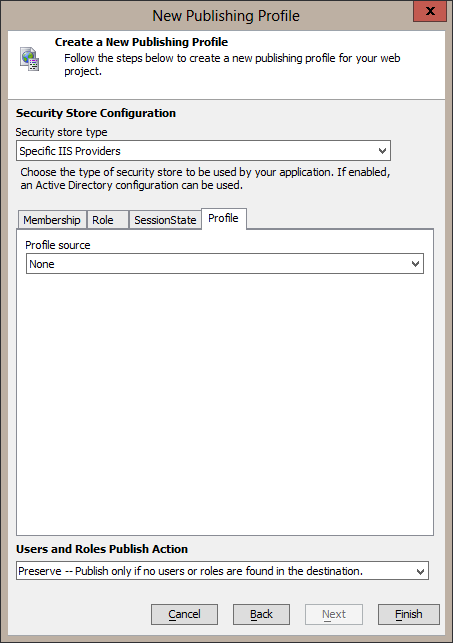The height and width of the screenshot is (643, 453).
Task: Open the SessionState tab
Action: pos(165,220)
